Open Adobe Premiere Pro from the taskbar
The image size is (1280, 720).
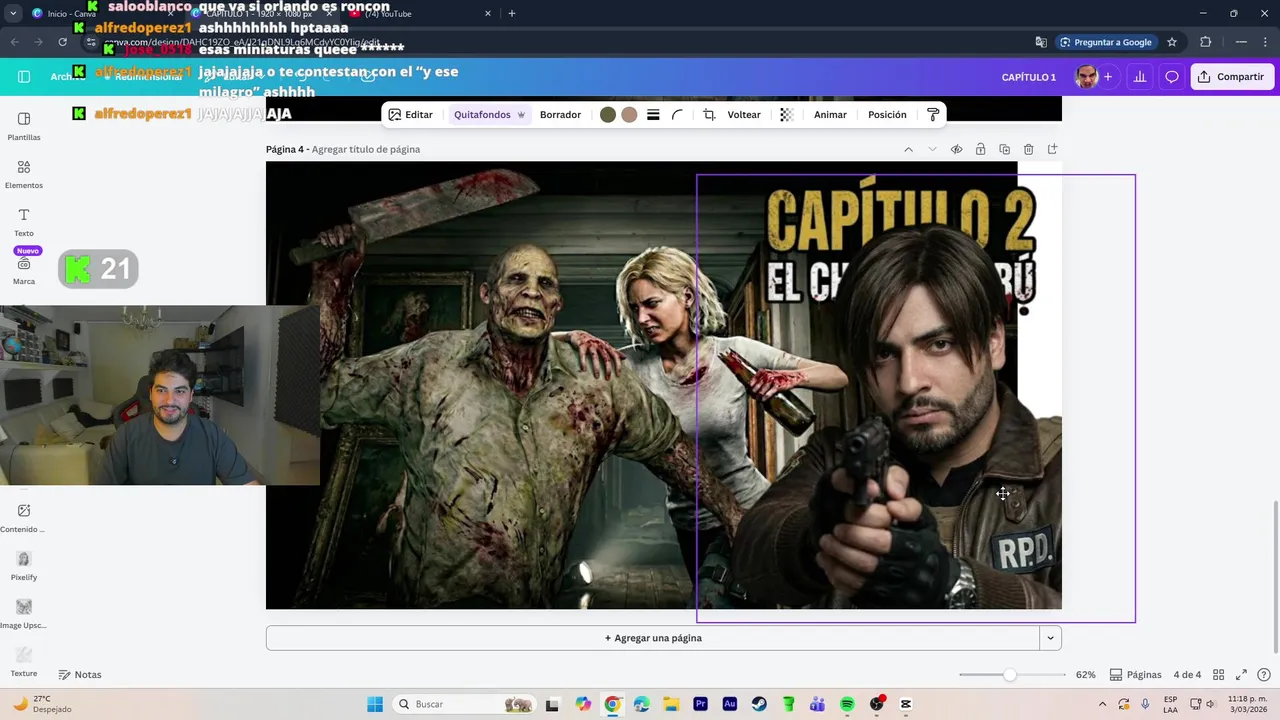(x=700, y=704)
